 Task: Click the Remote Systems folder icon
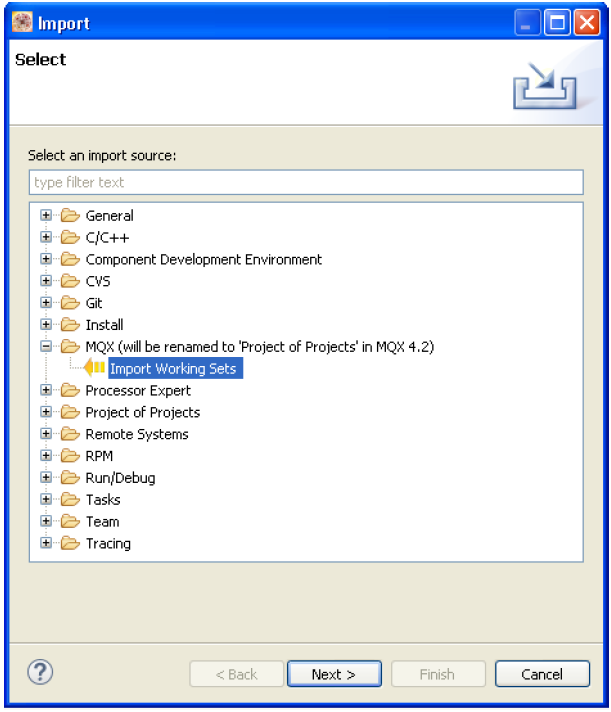pyautogui.click(x=69, y=435)
